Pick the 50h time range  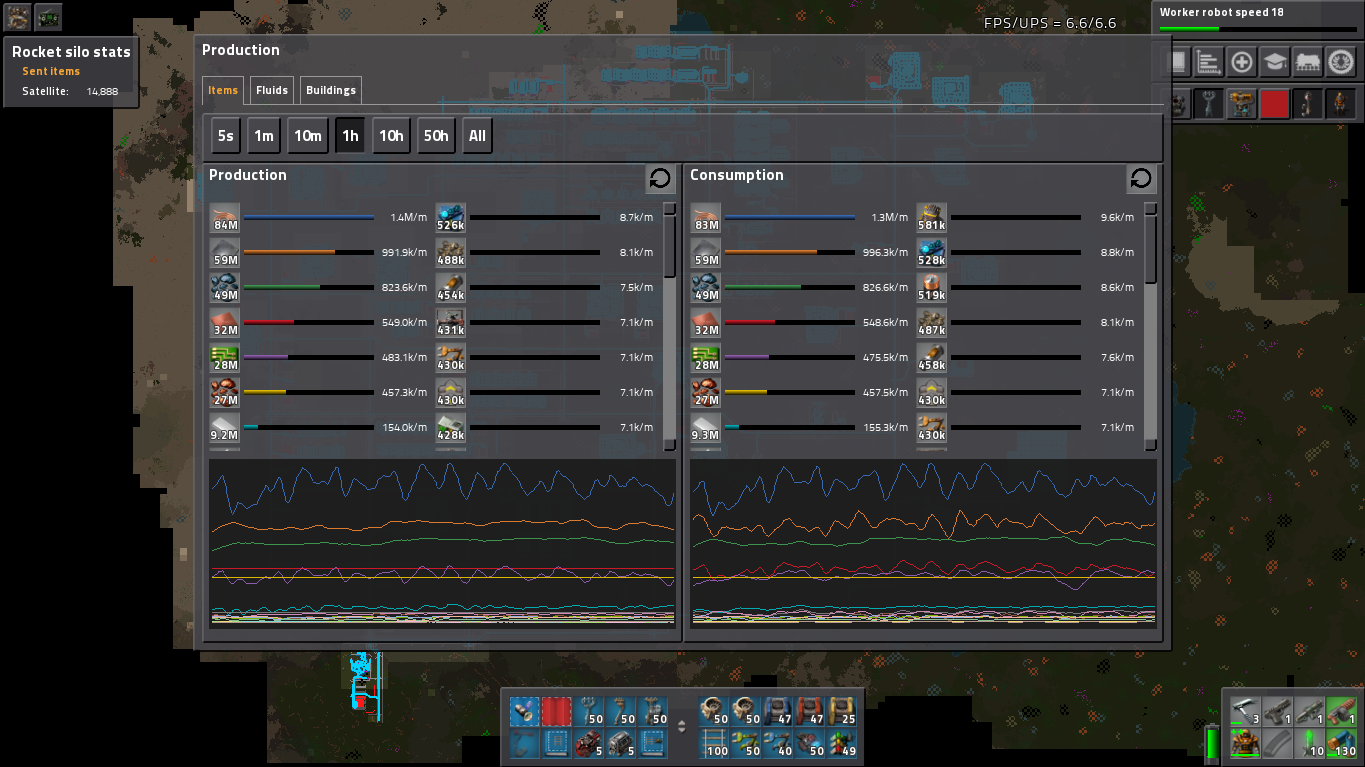pyautogui.click(x=436, y=136)
